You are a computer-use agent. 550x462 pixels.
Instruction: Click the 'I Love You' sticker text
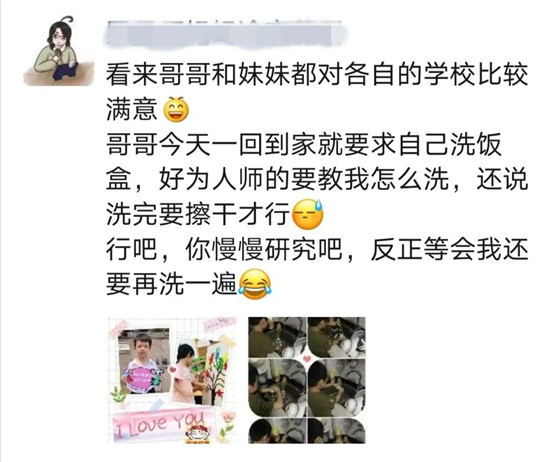click(x=160, y=424)
